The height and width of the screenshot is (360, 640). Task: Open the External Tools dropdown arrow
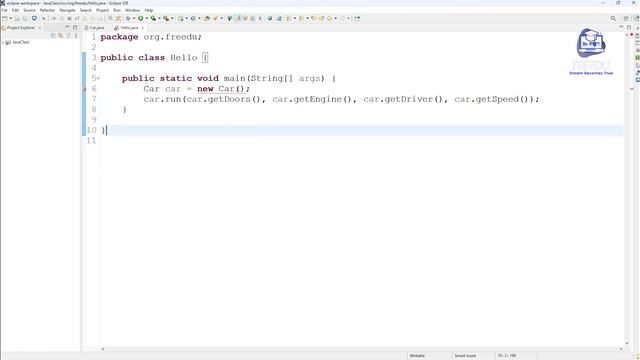point(172,18)
